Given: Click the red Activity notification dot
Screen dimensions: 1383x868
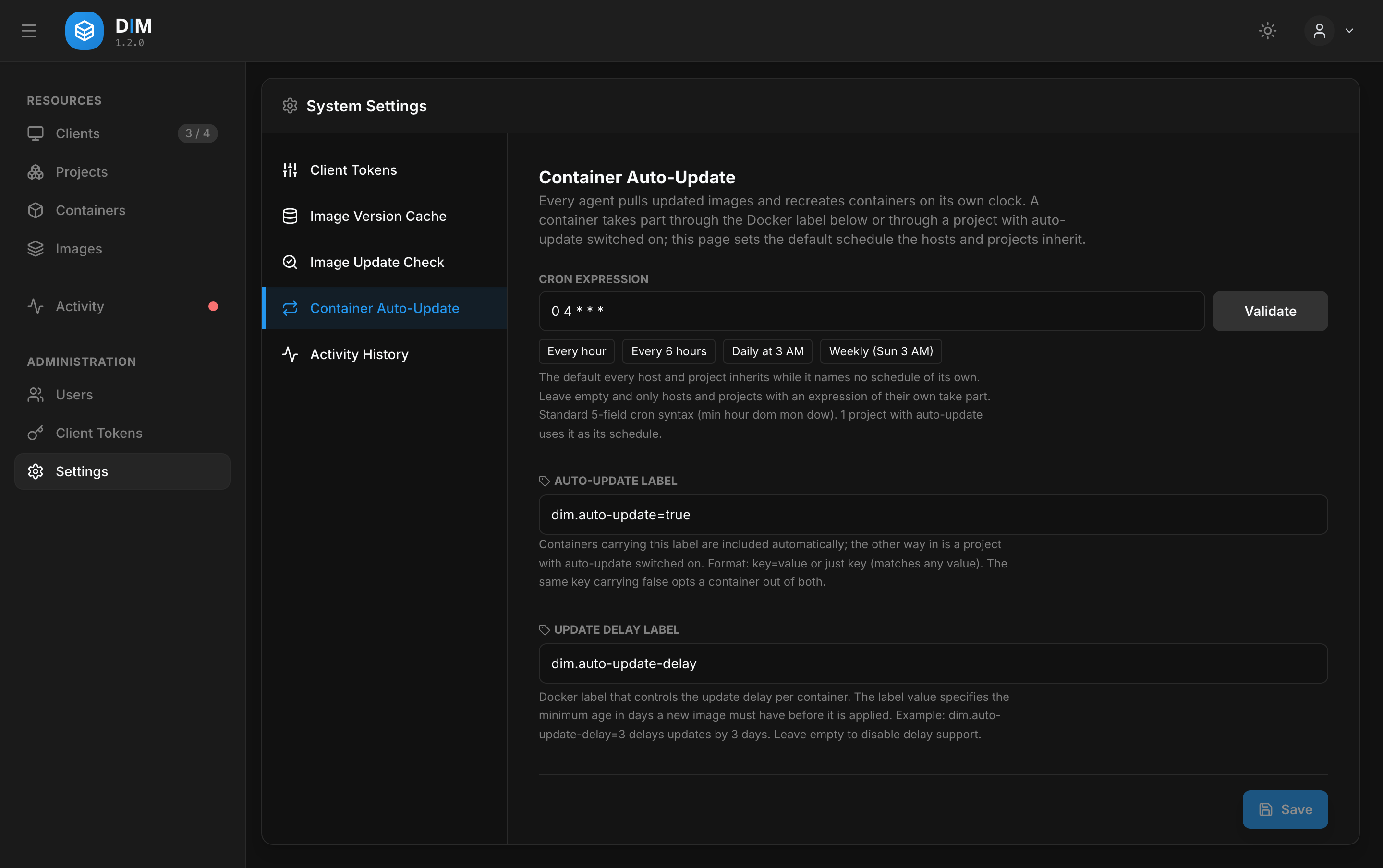Looking at the screenshot, I should [x=213, y=306].
